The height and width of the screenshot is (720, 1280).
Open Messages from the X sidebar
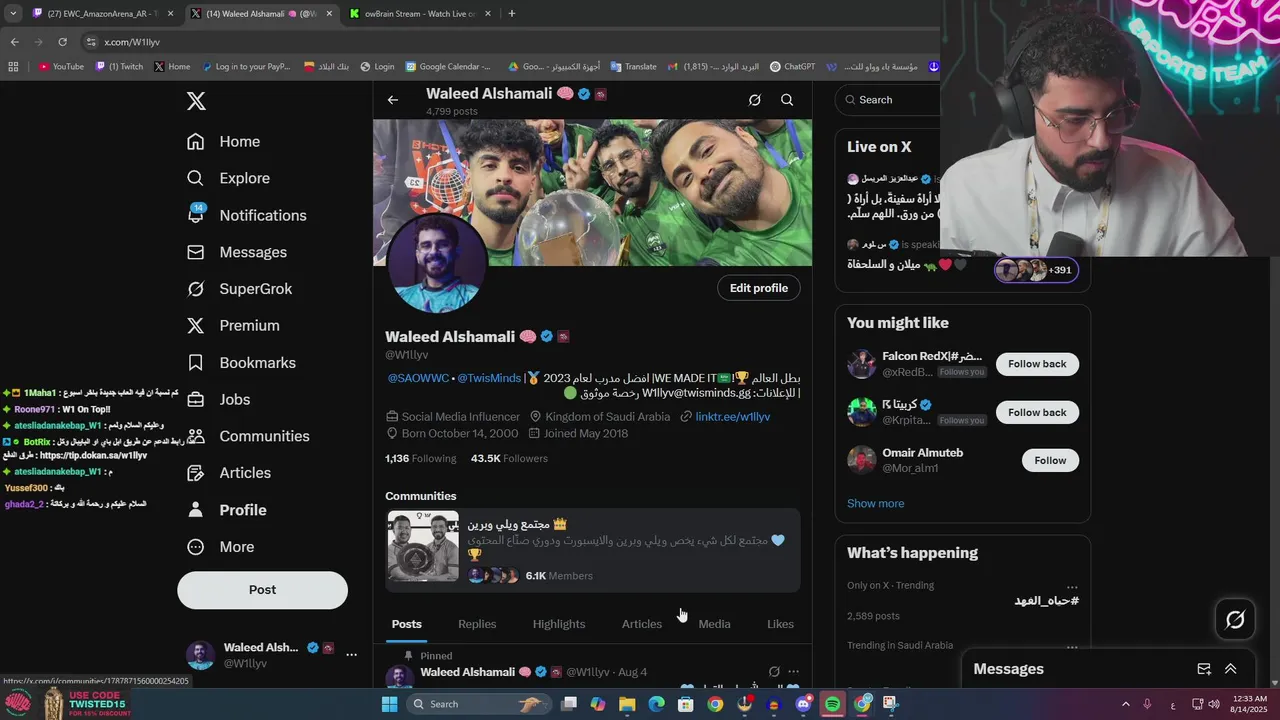(237, 252)
